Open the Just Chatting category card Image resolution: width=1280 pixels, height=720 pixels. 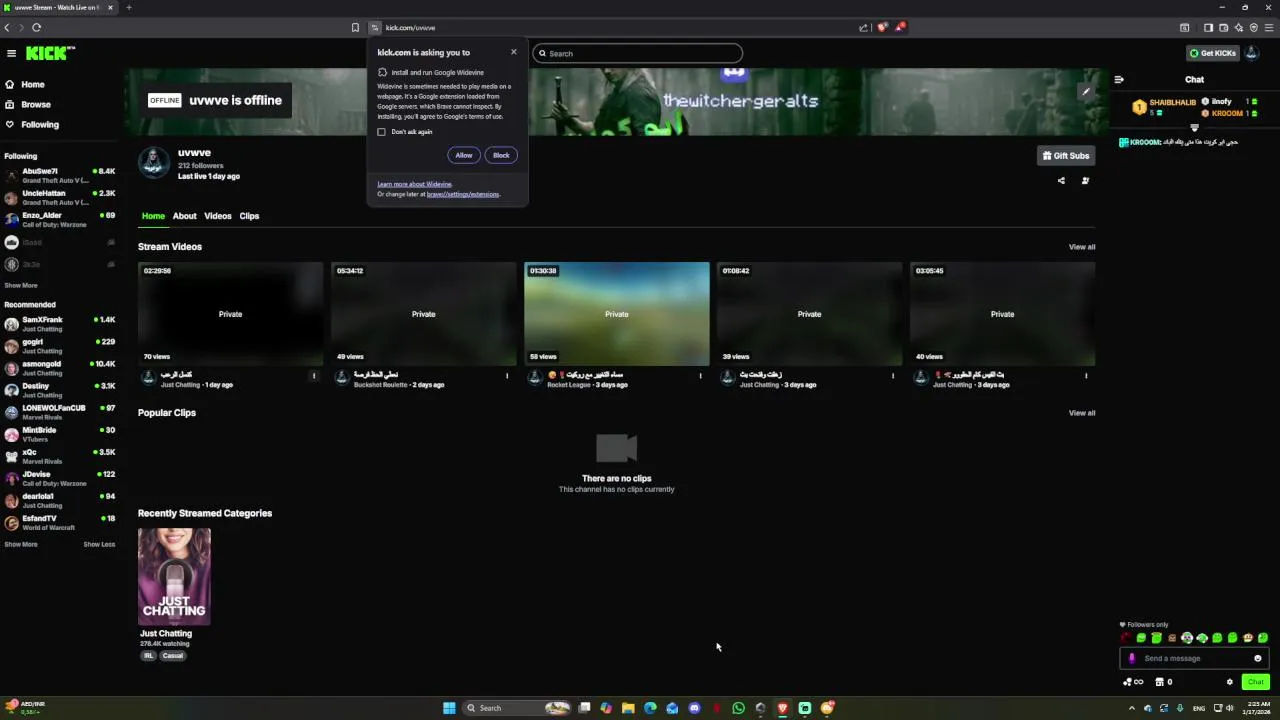pos(174,577)
